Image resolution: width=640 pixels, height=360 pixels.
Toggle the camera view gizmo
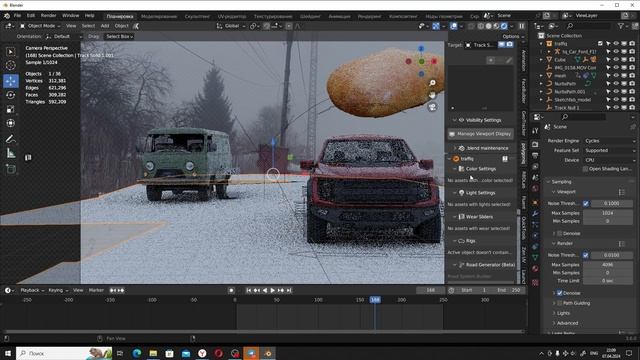coord(432,107)
